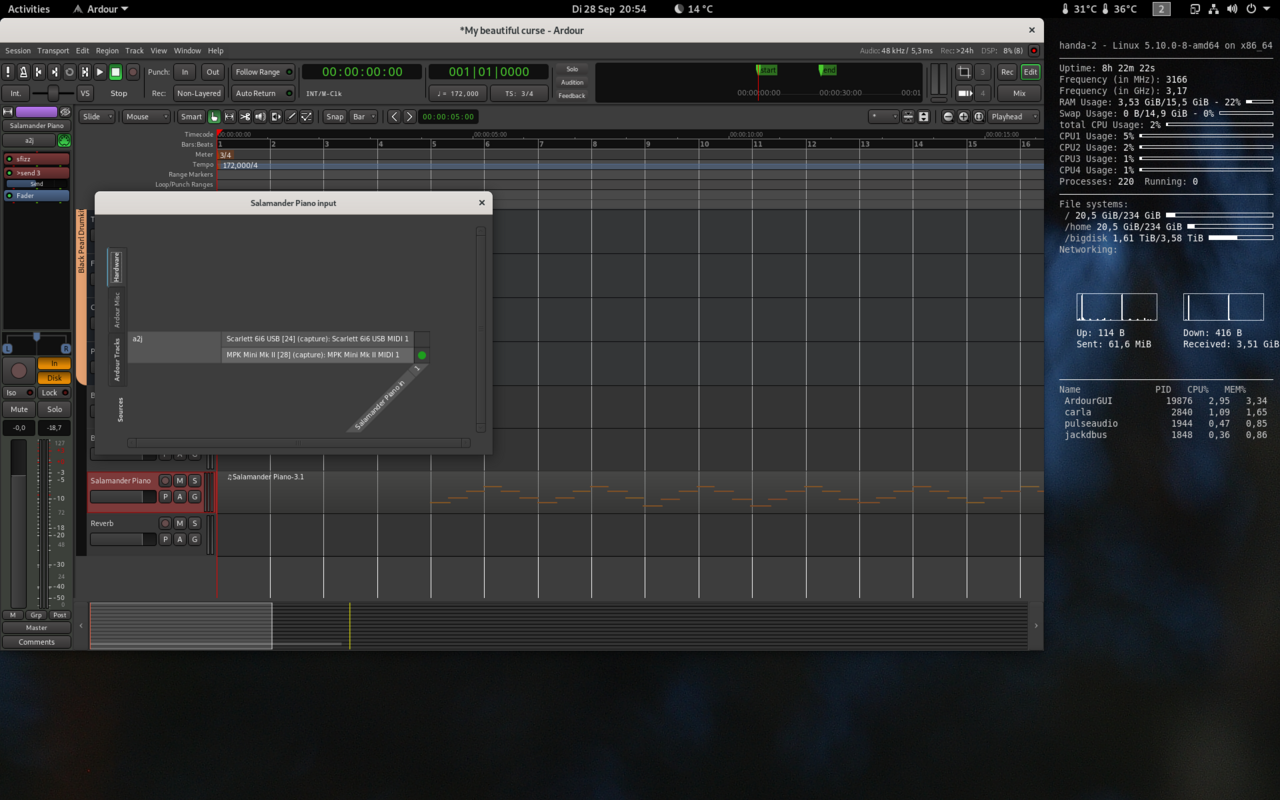Image resolution: width=1280 pixels, height=800 pixels.
Task: Toggle Punch In
Action: [185, 72]
